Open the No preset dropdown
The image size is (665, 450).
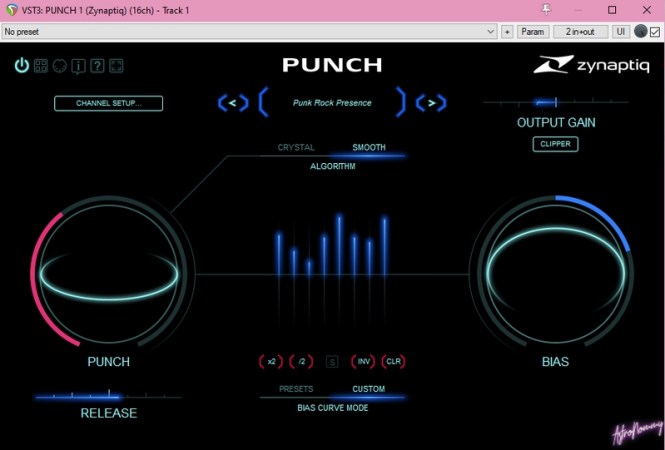[249, 31]
